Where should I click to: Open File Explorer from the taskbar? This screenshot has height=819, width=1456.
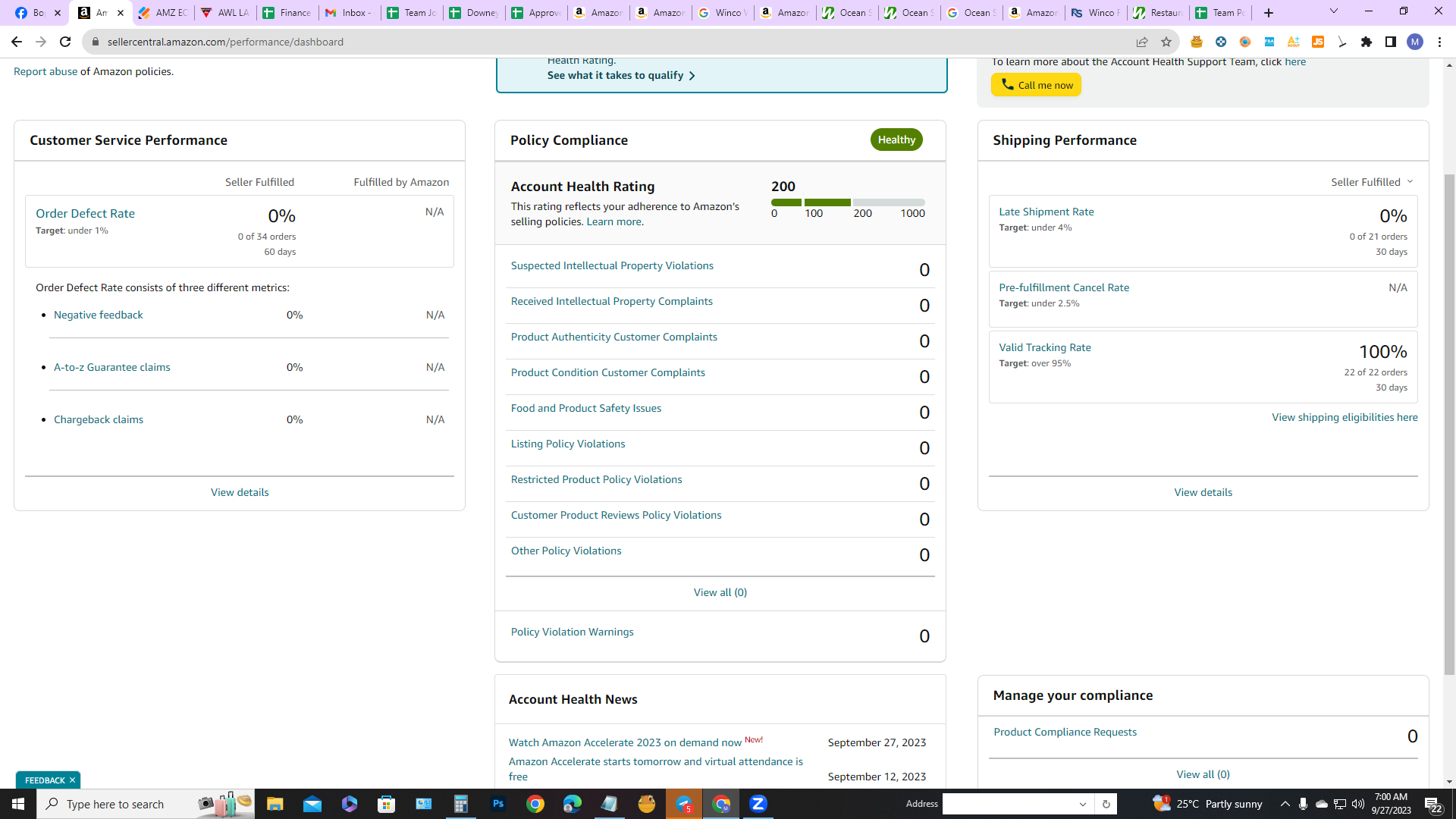275,804
